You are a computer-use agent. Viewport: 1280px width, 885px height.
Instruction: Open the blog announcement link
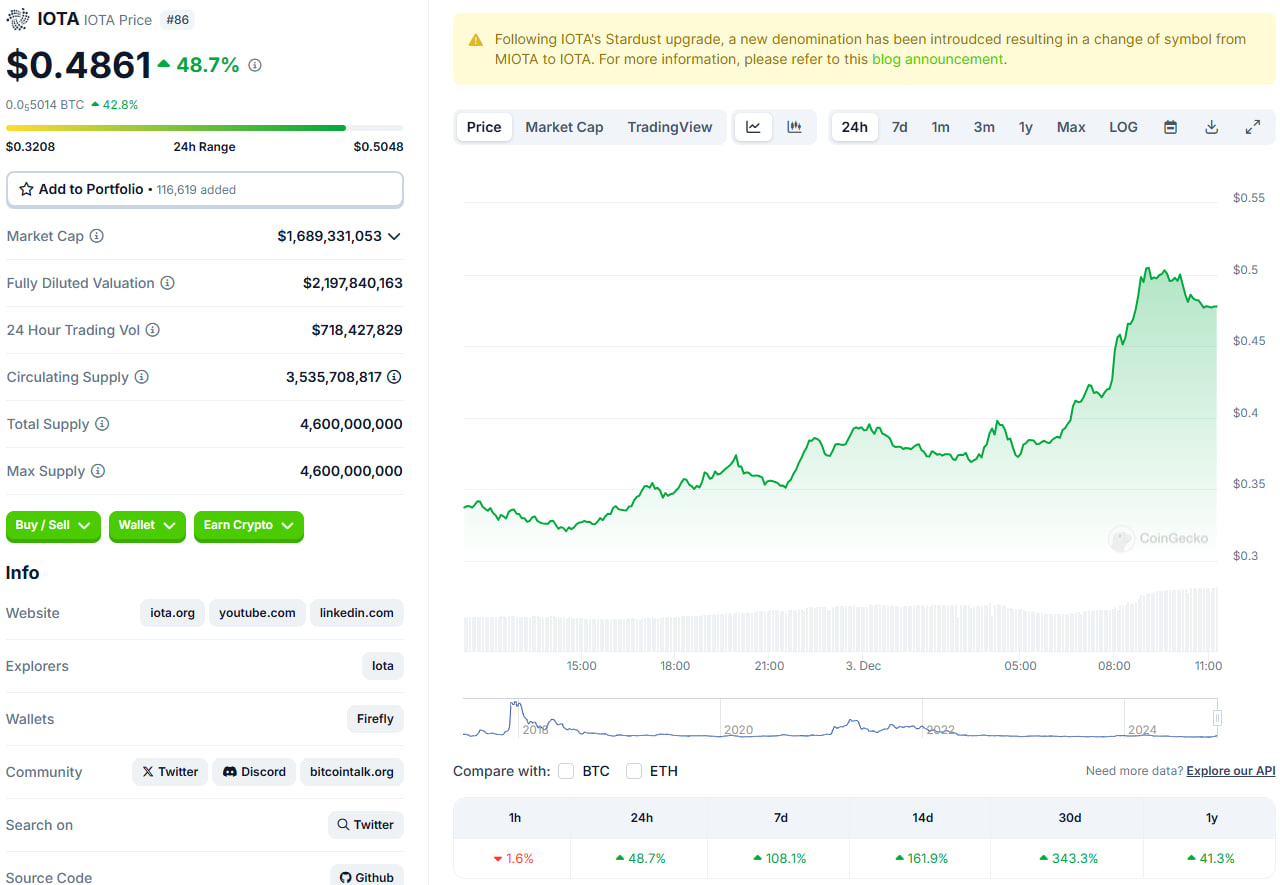pyautogui.click(x=937, y=59)
